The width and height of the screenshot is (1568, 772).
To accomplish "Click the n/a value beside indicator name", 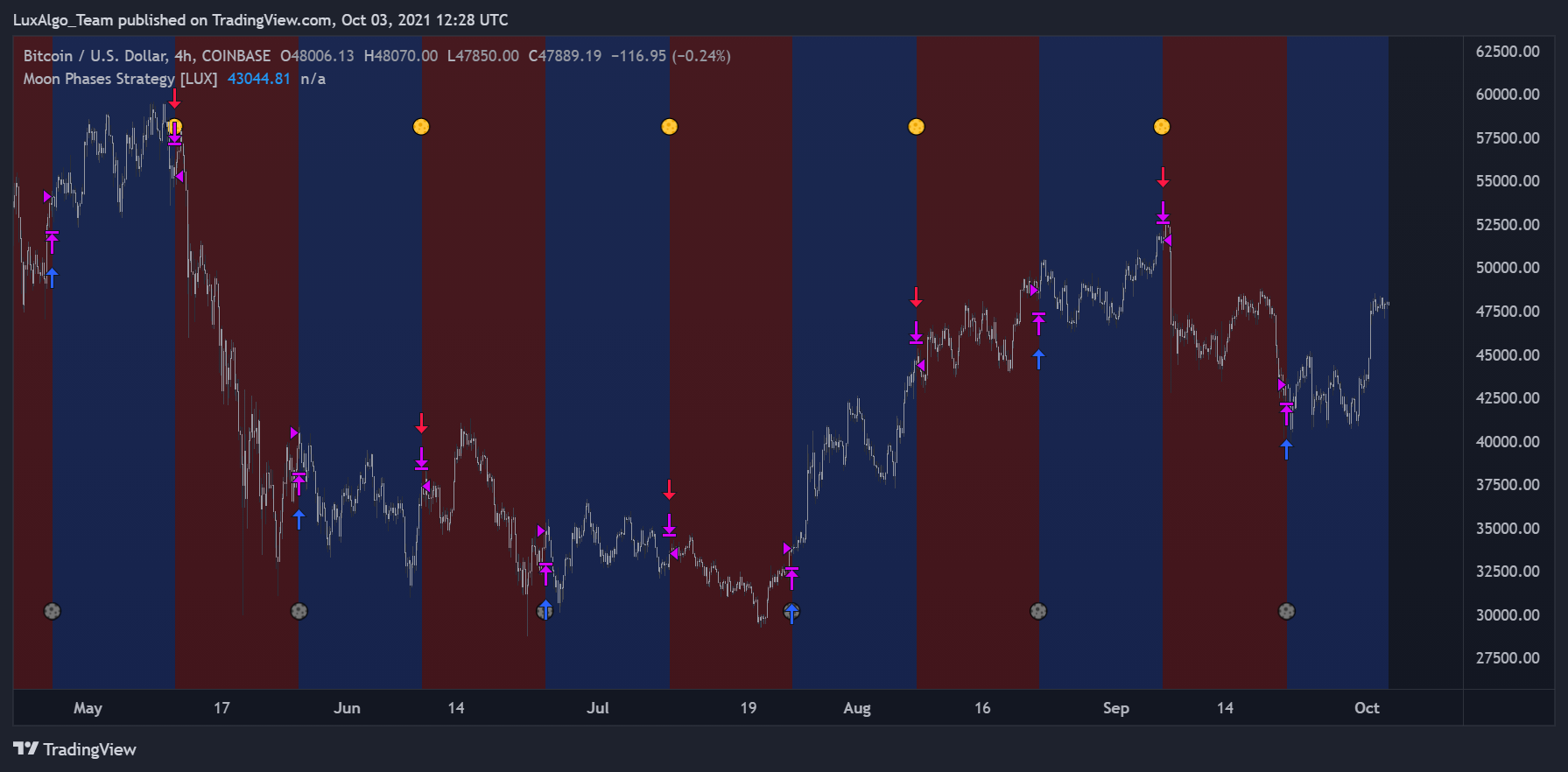I will [x=313, y=79].
